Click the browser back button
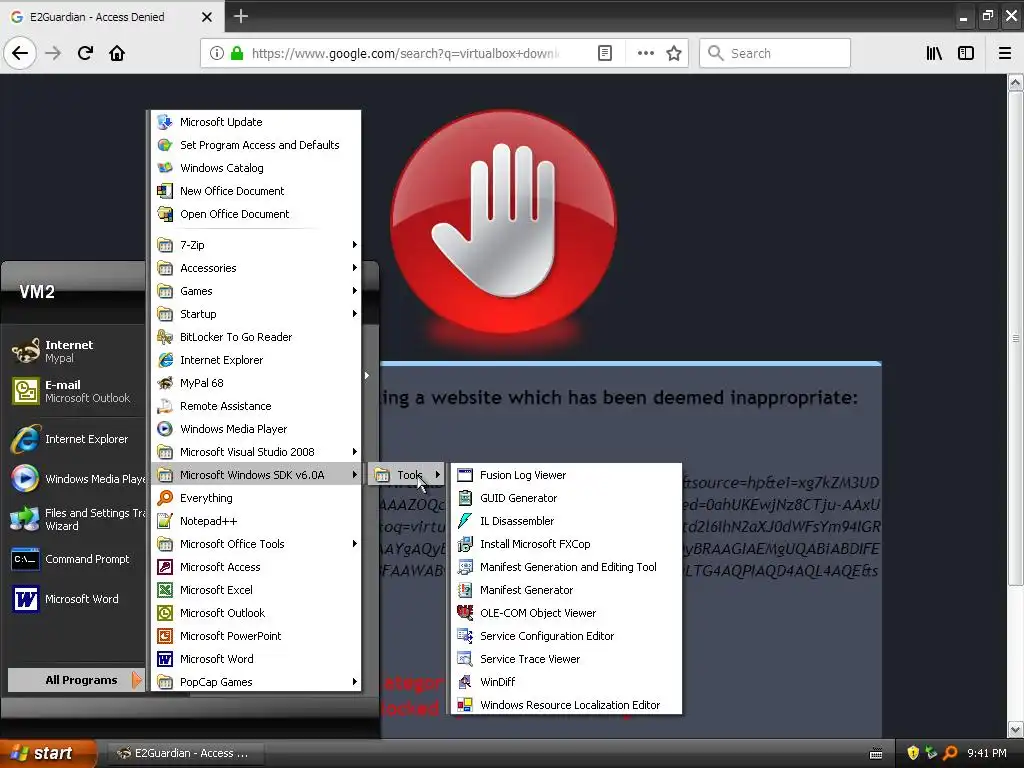The image size is (1024, 768). (x=20, y=53)
